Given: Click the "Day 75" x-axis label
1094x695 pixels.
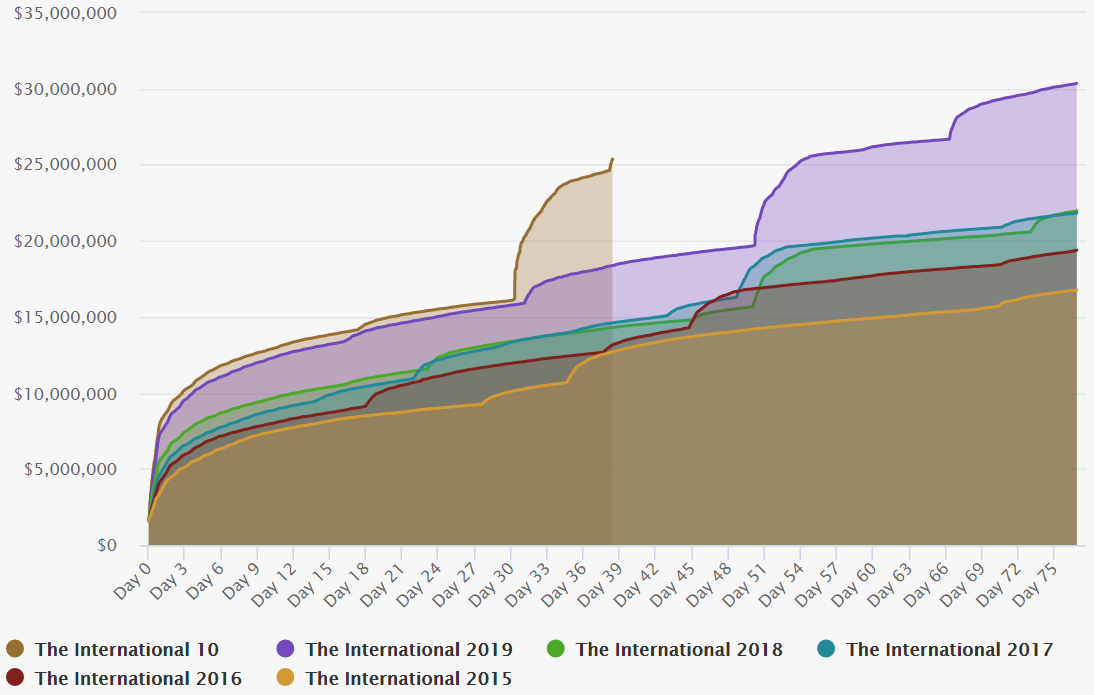Looking at the screenshot, I should [1036, 583].
